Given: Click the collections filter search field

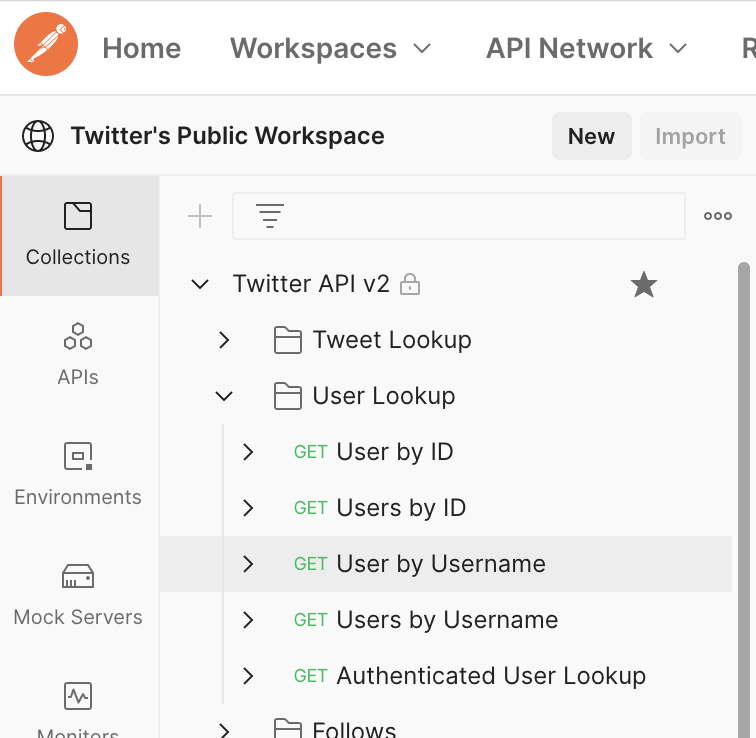Looking at the screenshot, I should pos(470,216).
